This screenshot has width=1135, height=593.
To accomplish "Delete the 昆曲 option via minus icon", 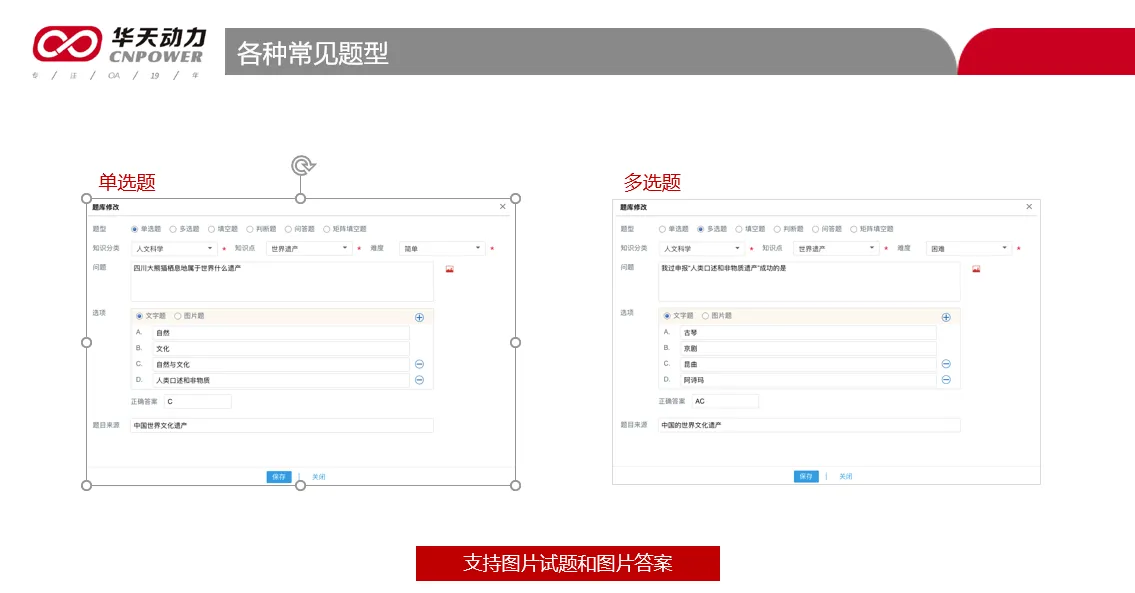I will click(x=946, y=364).
